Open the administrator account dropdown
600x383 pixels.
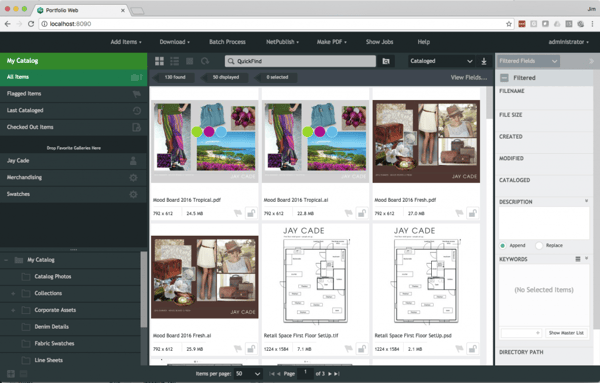(x=568, y=42)
